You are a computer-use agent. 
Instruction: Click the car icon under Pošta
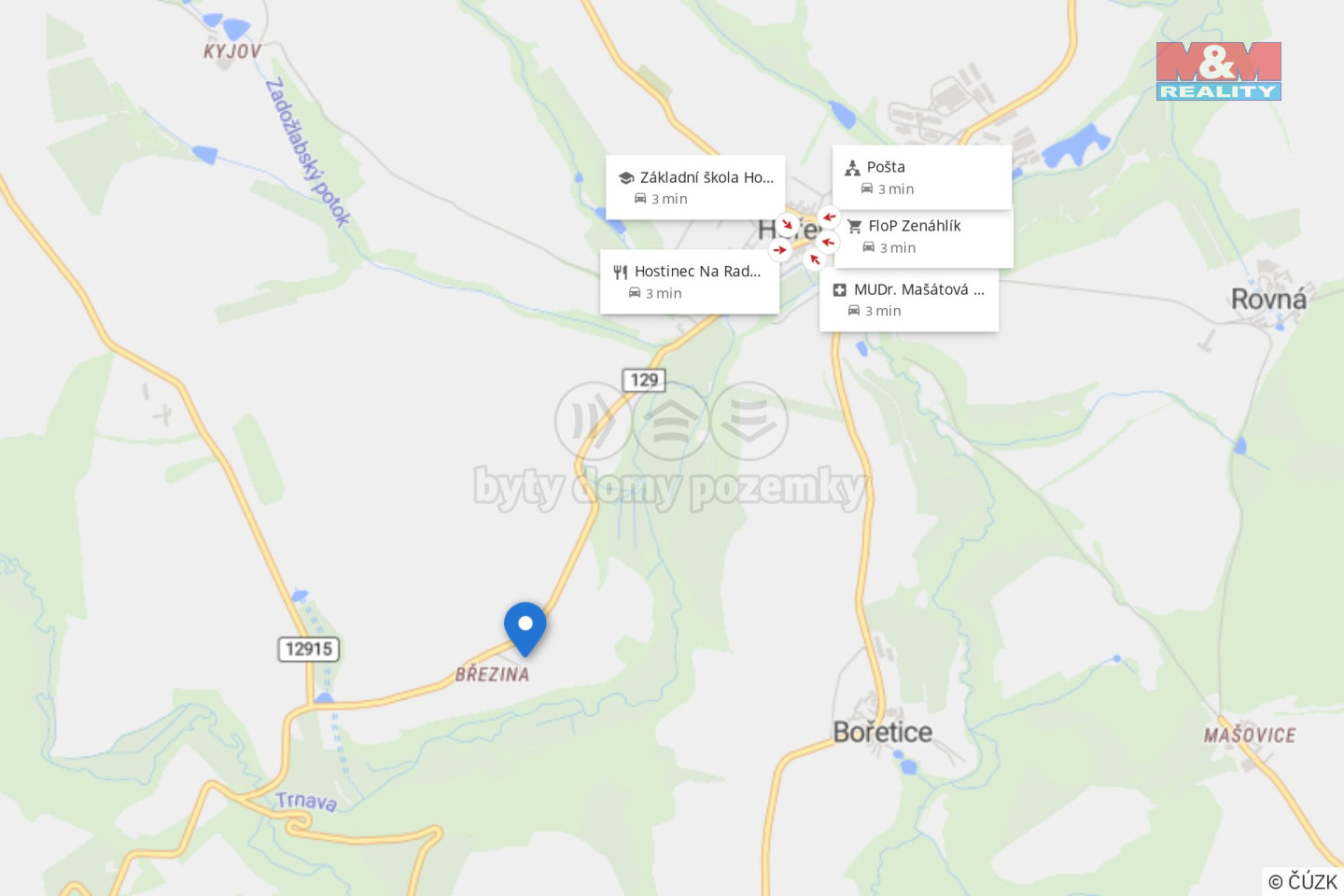(867, 189)
